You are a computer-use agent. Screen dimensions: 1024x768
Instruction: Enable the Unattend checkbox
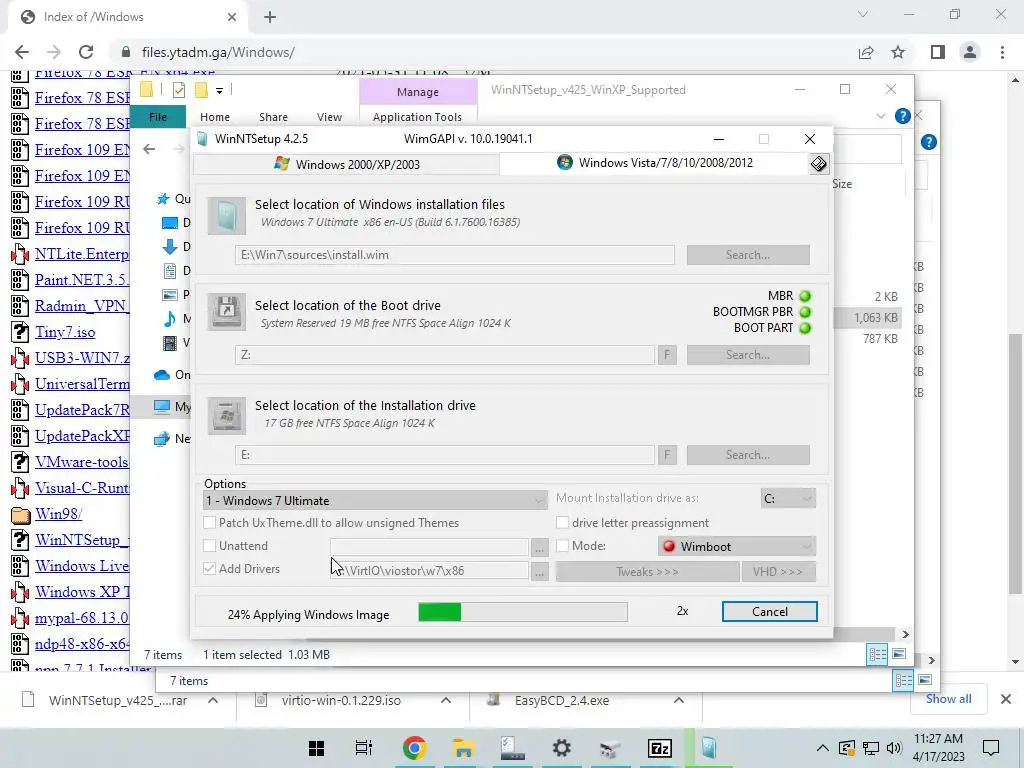(x=209, y=545)
